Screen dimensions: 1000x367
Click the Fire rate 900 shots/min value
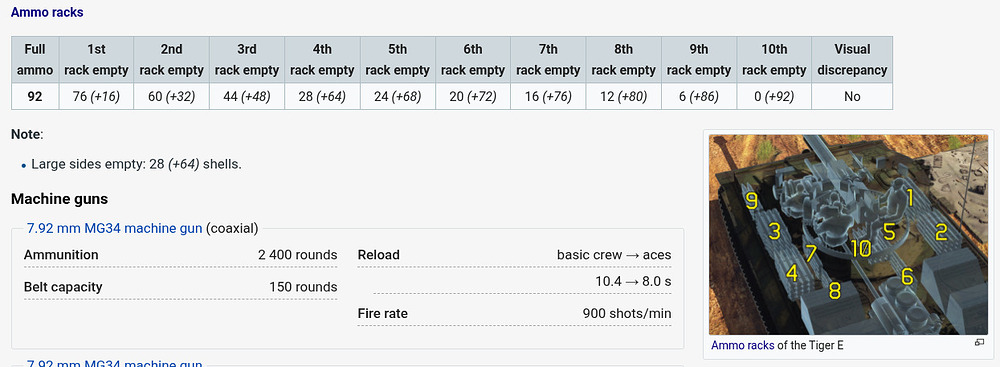click(627, 313)
